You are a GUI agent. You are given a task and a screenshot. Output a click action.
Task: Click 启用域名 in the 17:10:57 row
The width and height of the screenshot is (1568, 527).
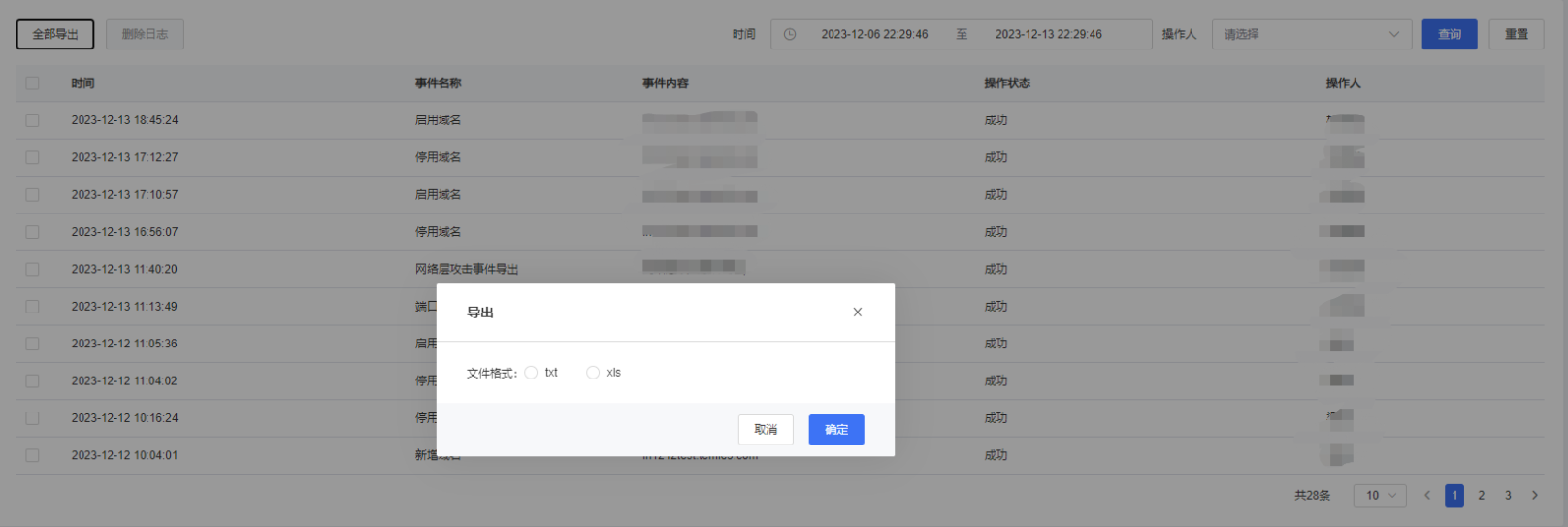(439, 195)
